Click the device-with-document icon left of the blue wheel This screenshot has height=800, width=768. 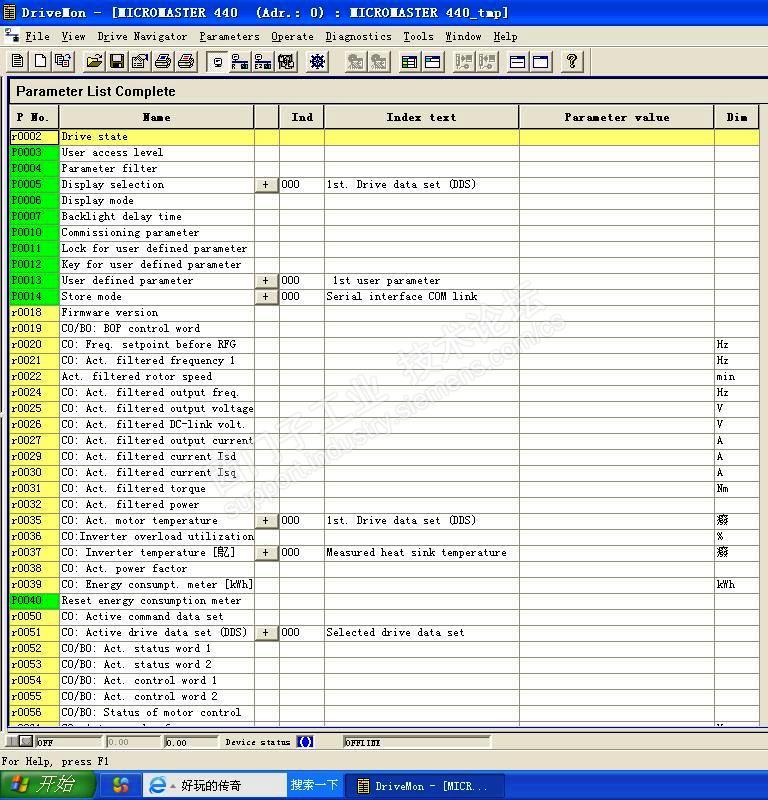(286, 62)
